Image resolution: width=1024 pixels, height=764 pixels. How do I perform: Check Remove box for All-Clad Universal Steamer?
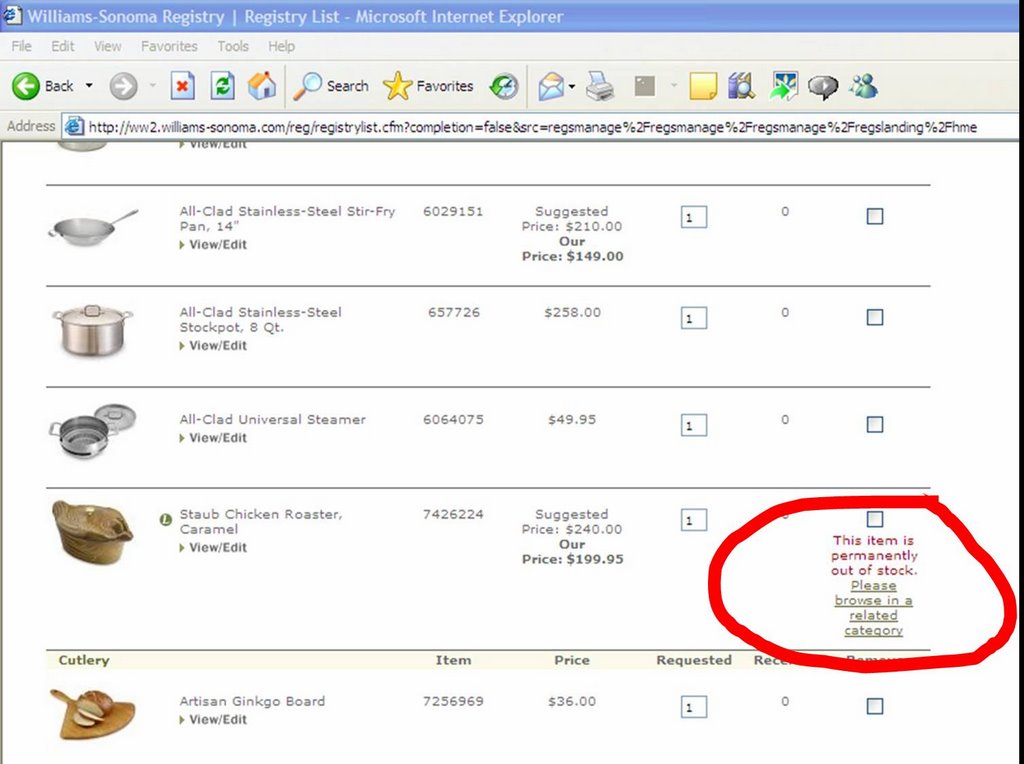(x=874, y=424)
